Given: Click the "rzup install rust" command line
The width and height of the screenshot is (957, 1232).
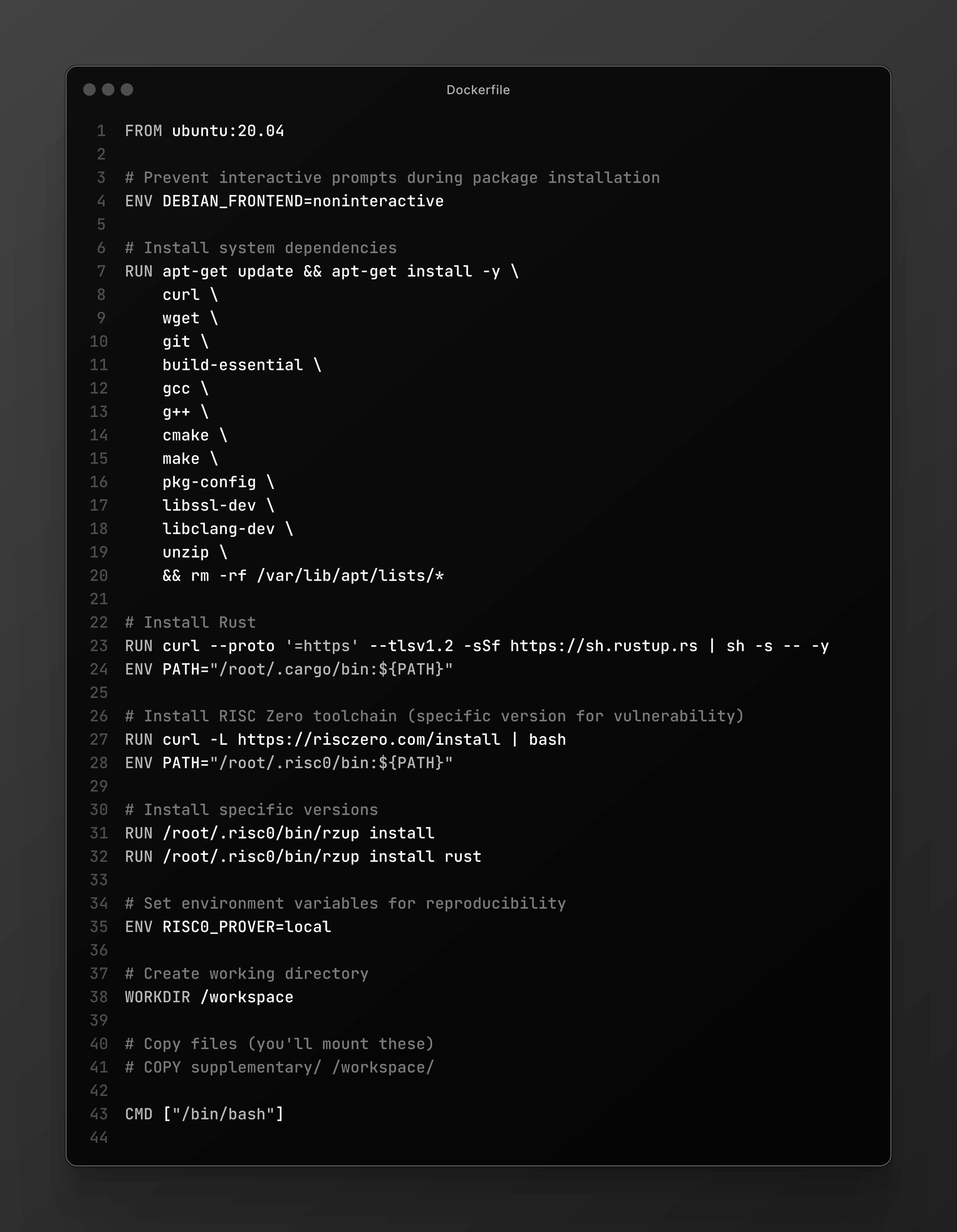Looking at the screenshot, I should point(322,857).
